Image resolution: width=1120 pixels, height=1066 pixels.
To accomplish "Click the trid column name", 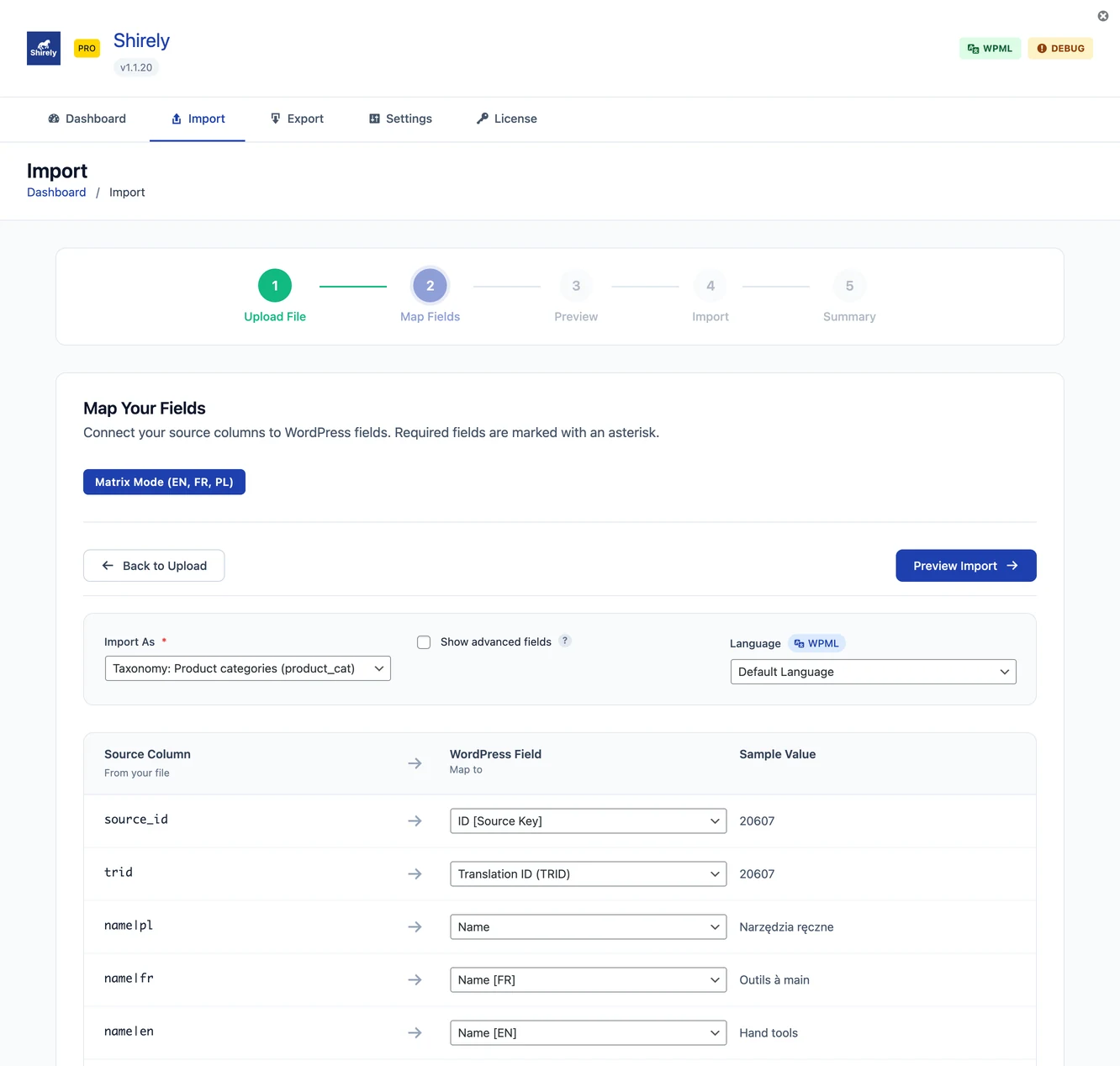I will point(119,873).
